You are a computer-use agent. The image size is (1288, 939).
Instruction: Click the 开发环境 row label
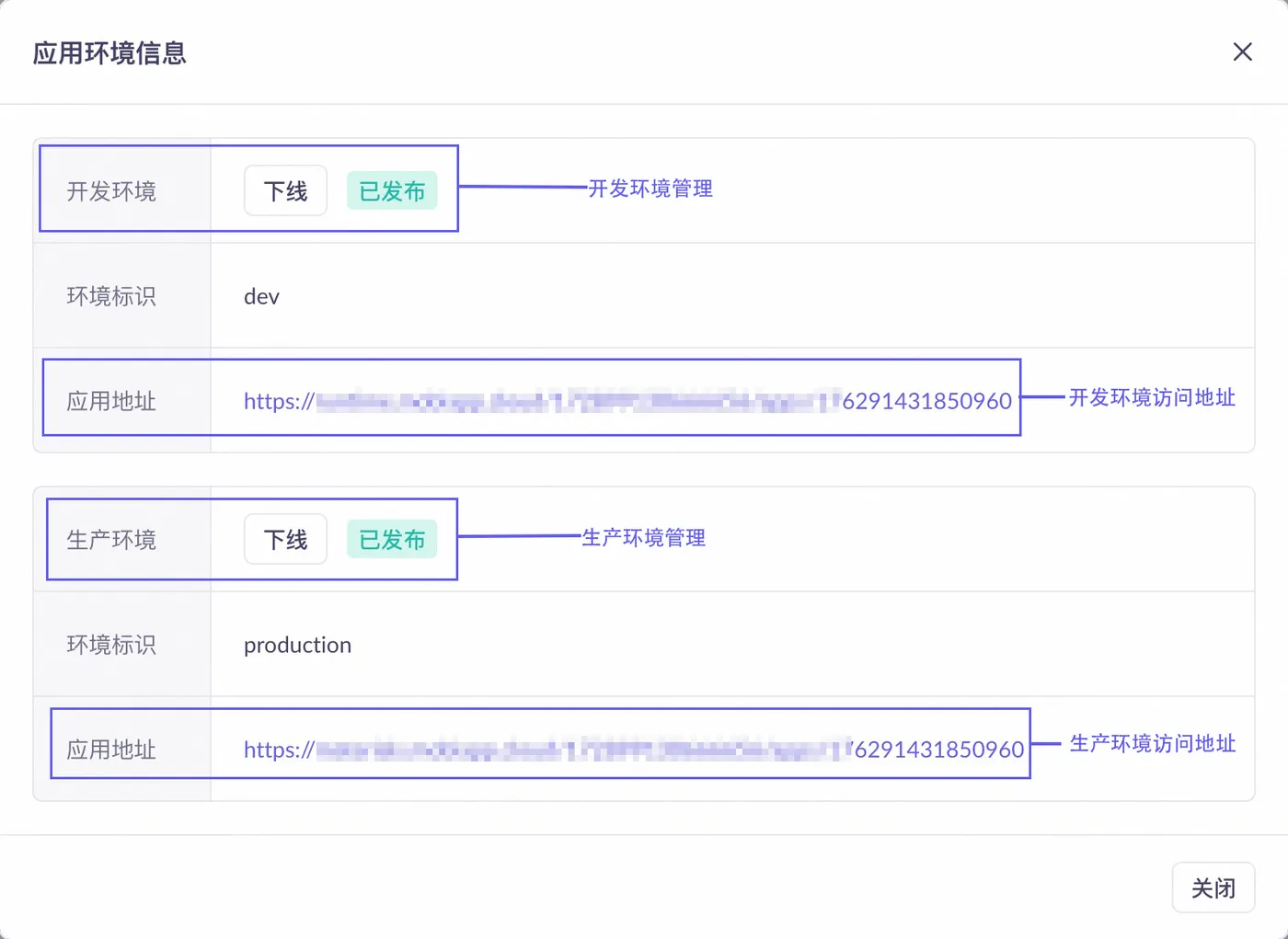coord(111,191)
